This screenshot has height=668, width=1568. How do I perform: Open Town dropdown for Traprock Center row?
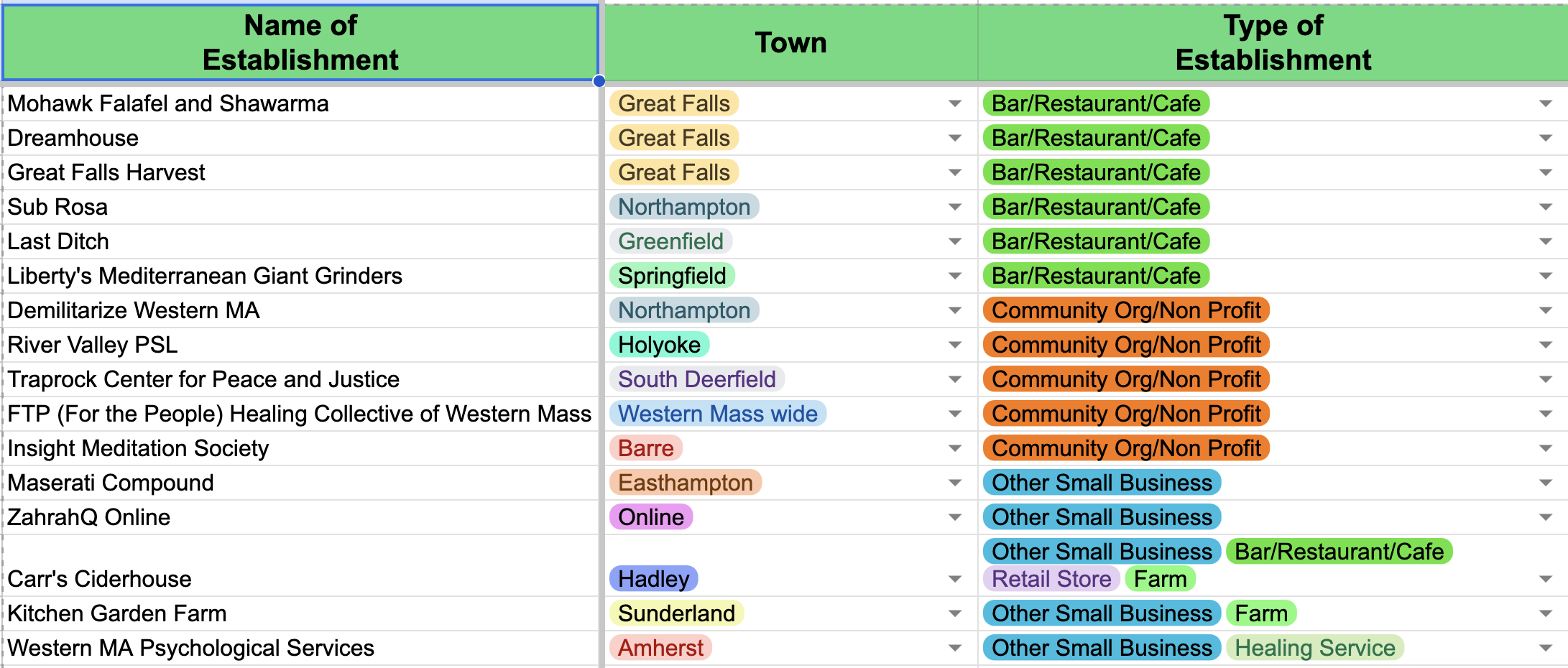click(955, 379)
